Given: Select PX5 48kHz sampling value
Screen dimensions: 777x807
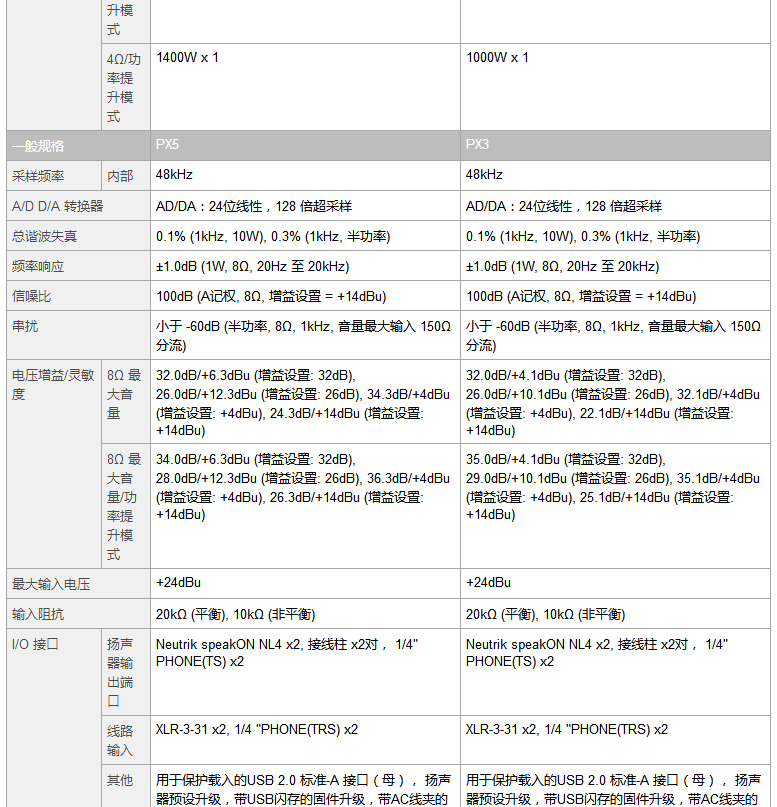Looking at the screenshot, I should pos(305,176).
